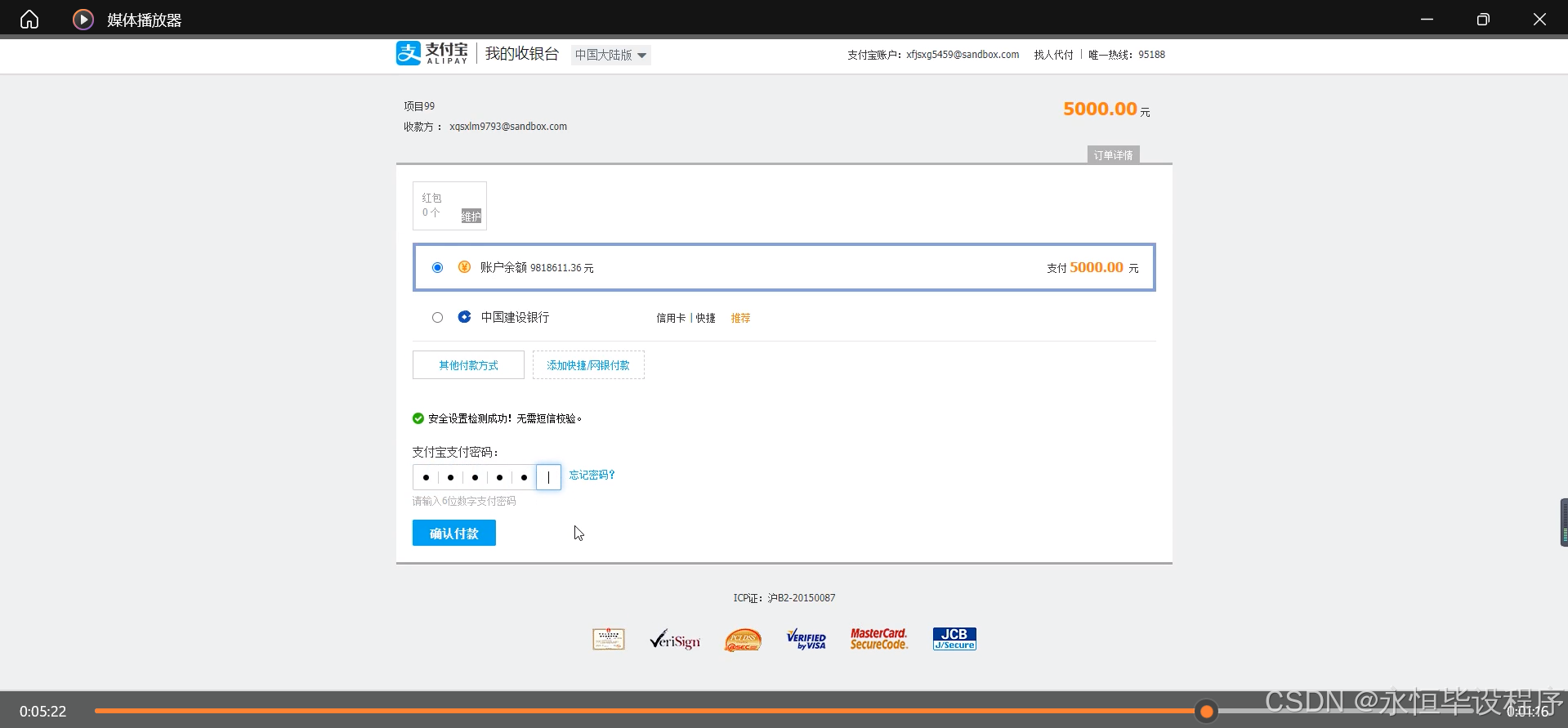
Task: Click the Verified by VISA badge
Action: (x=806, y=639)
